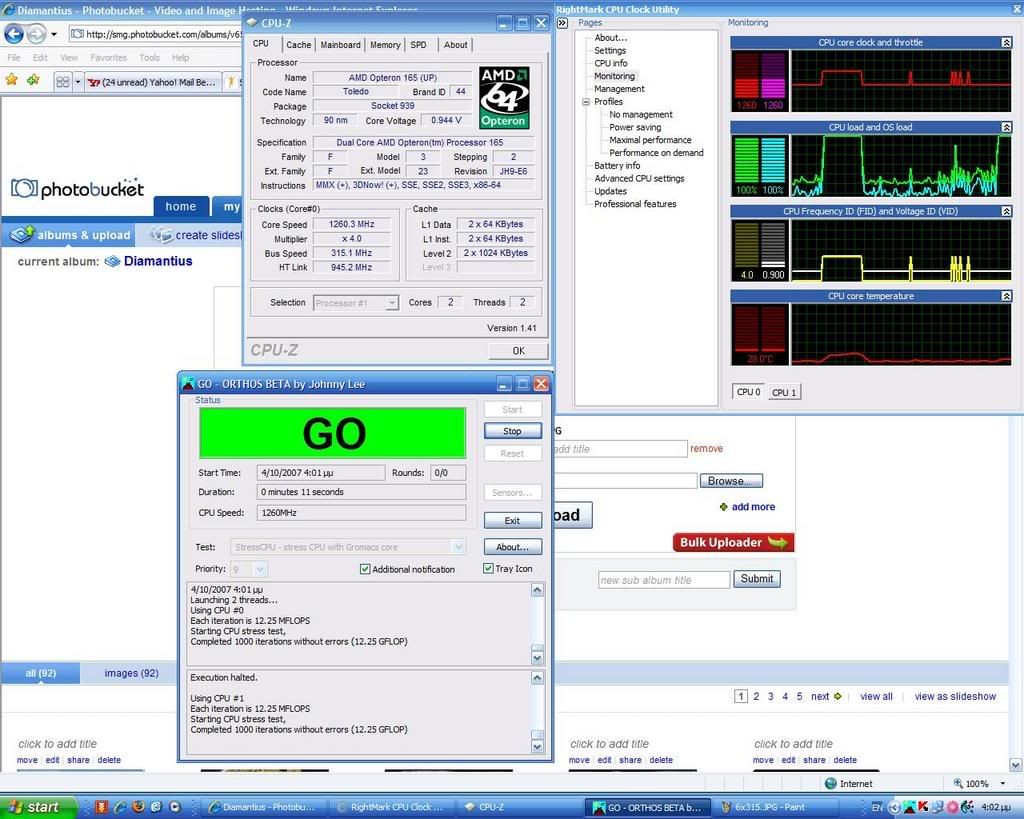The width and height of the screenshot is (1024, 819).
Task: Click the Add to Favorites star-plus icon
Action: click(x=33, y=80)
